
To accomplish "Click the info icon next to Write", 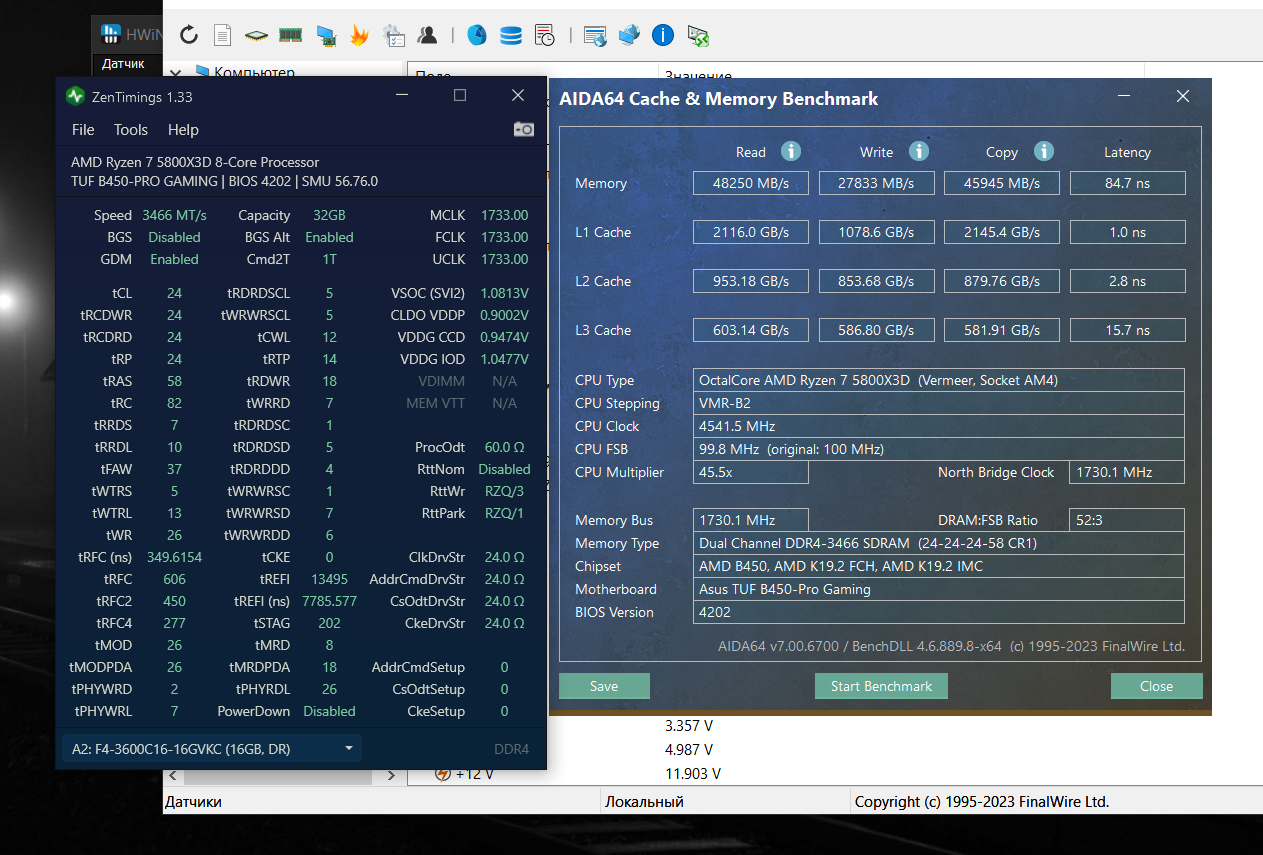I will point(919,151).
